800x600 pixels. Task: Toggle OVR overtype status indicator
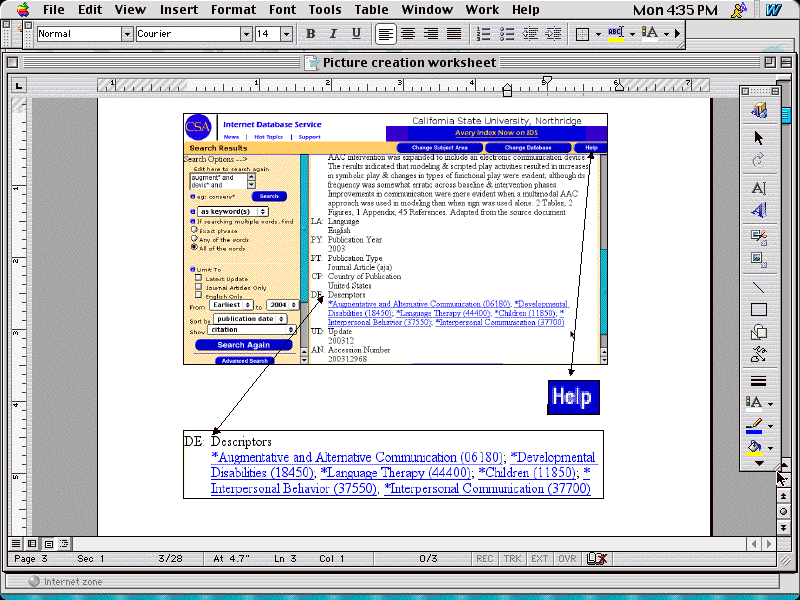(x=567, y=559)
